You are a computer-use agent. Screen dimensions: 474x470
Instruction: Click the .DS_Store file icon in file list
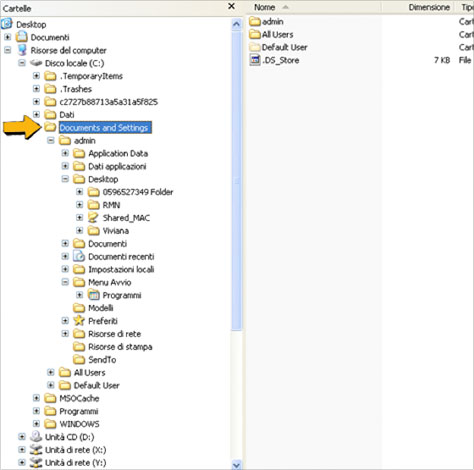[x=255, y=60]
